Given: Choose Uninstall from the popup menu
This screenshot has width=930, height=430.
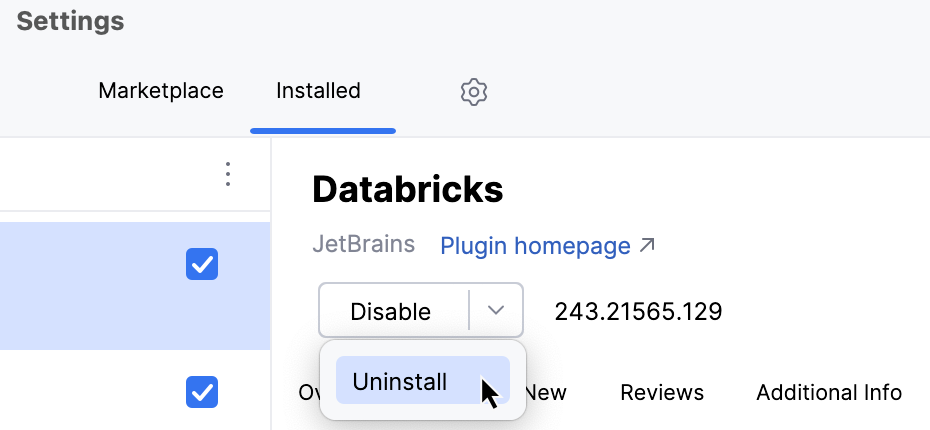Looking at the screenshot, I should point(400,381).
